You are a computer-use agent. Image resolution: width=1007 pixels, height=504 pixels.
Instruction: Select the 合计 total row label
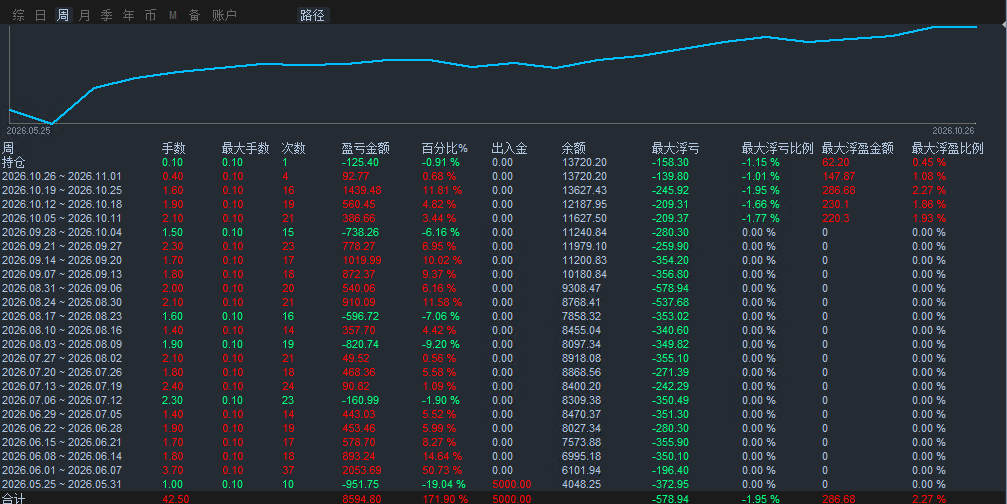pyautogui.click(x=13, y=499)
